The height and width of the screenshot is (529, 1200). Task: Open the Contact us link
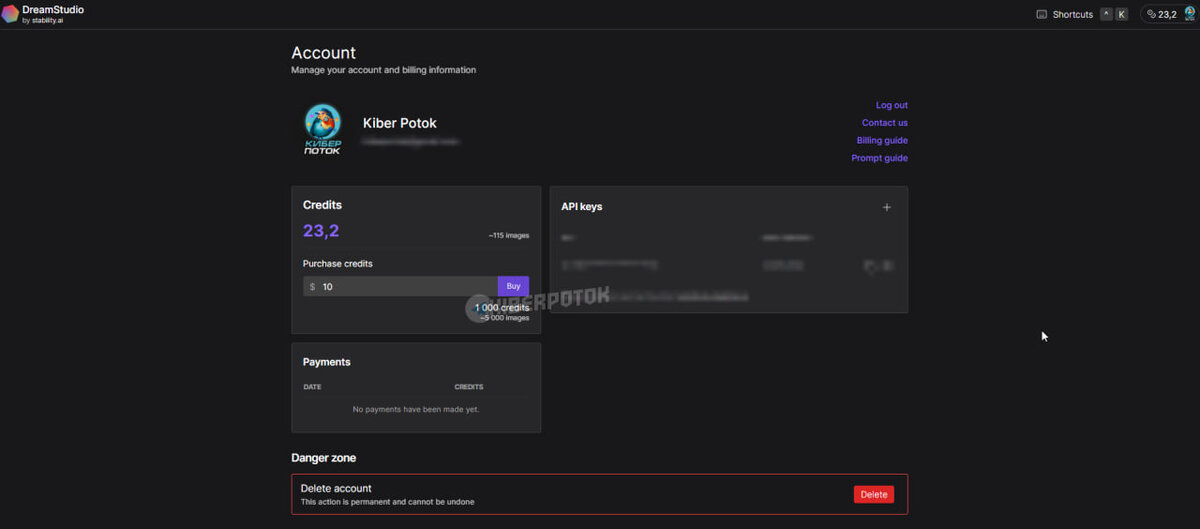[885, 123]
